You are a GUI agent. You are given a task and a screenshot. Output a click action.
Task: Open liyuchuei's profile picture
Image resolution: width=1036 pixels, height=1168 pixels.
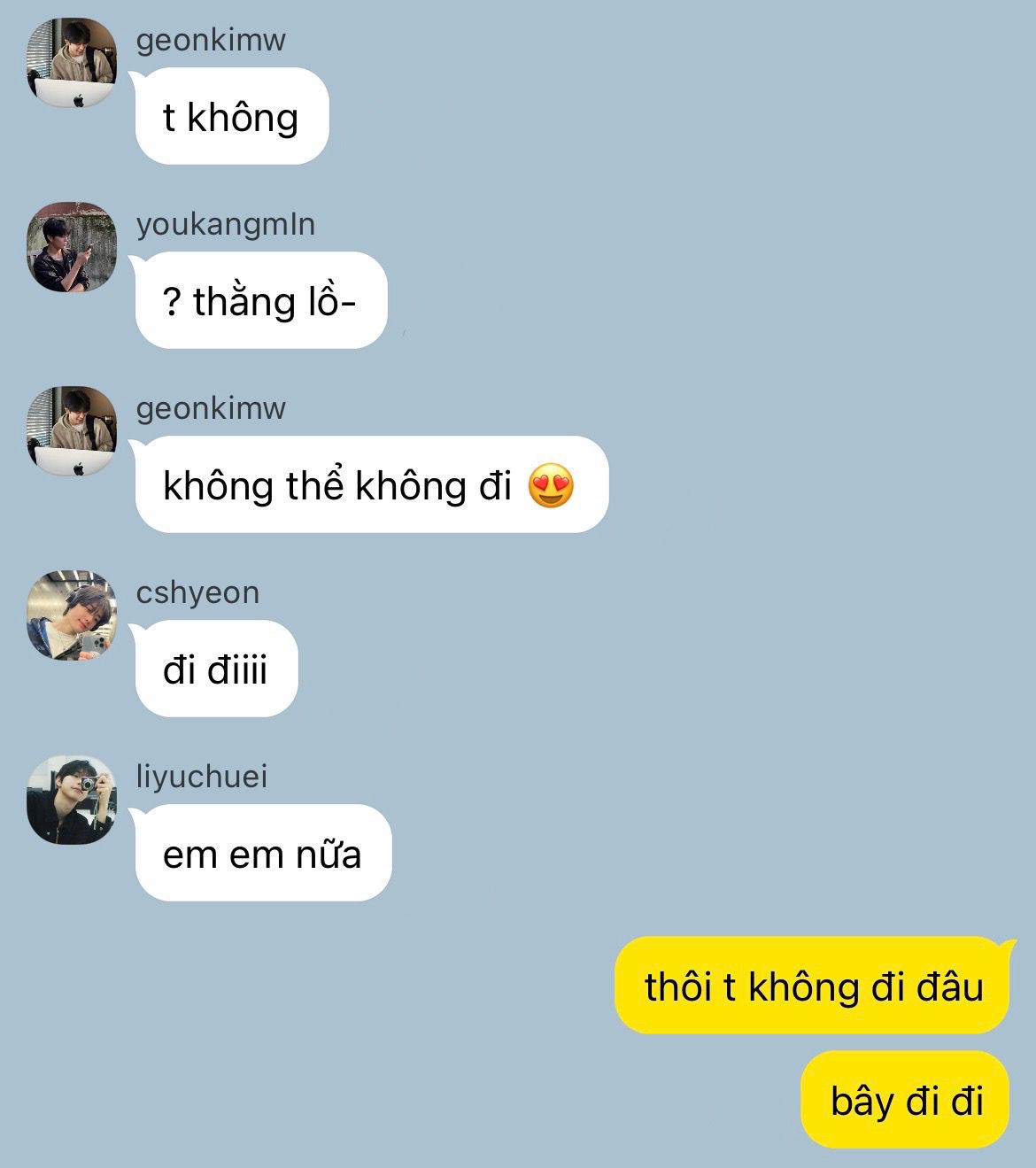click(72, 800)
